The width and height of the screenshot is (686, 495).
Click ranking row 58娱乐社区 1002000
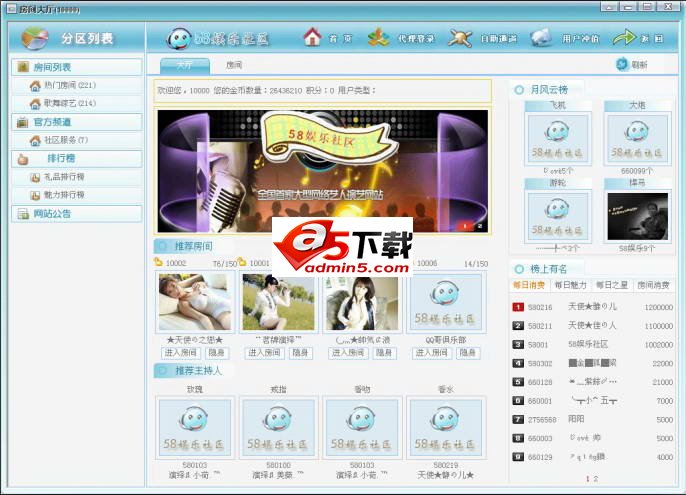click(592, 345)
